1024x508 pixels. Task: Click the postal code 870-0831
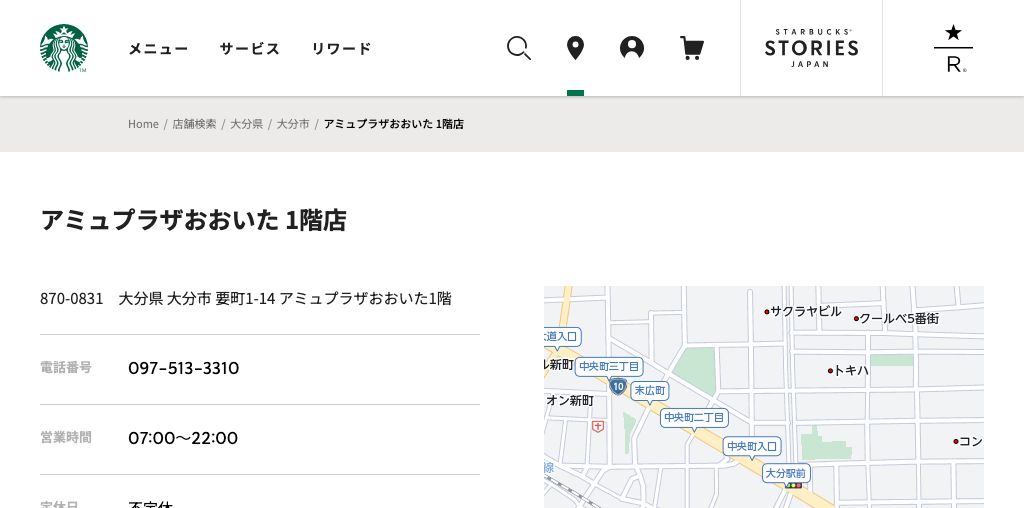click(x=72, y=298)
